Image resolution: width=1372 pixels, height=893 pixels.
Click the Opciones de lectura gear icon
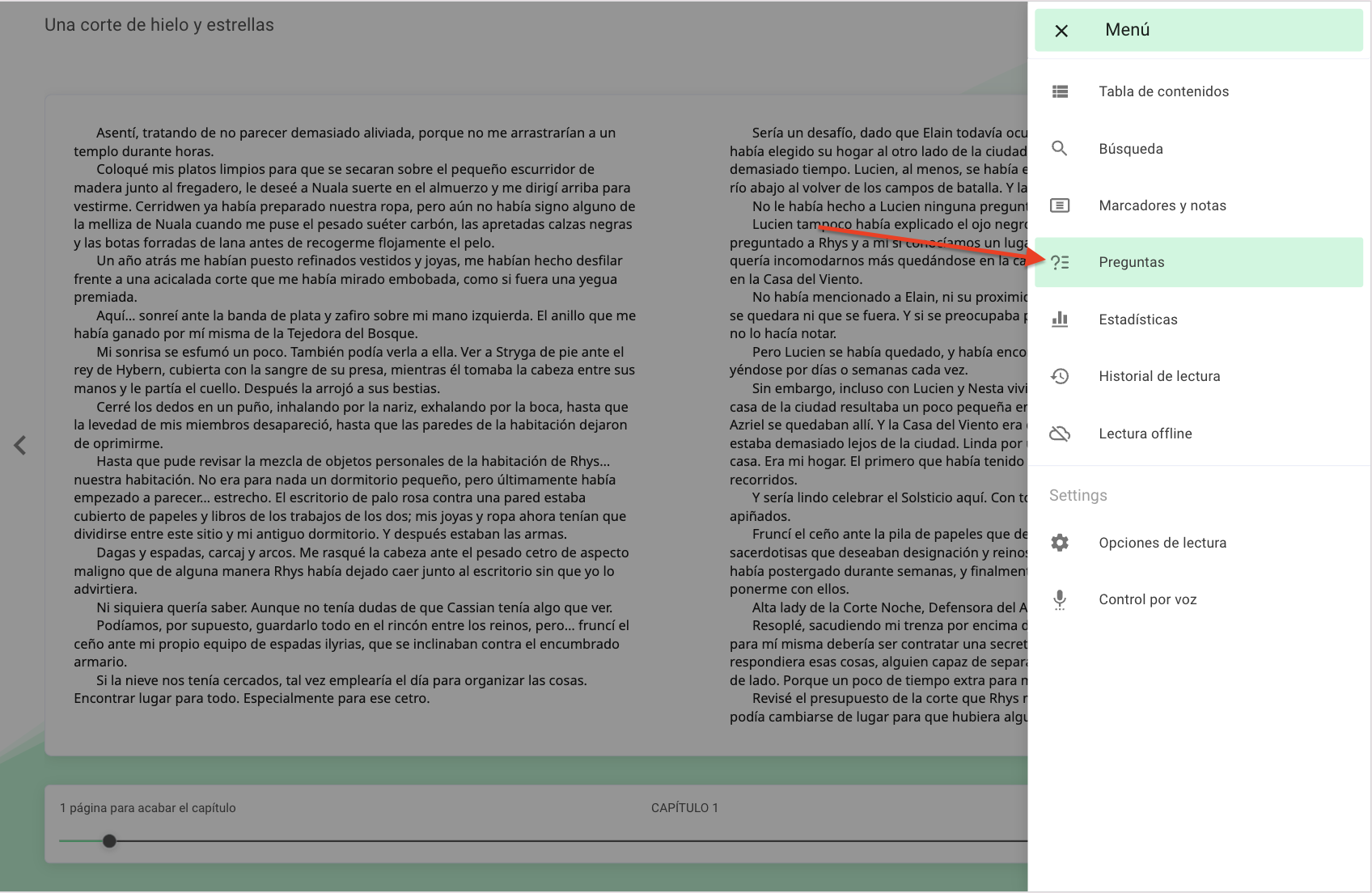pos(1060,543)
